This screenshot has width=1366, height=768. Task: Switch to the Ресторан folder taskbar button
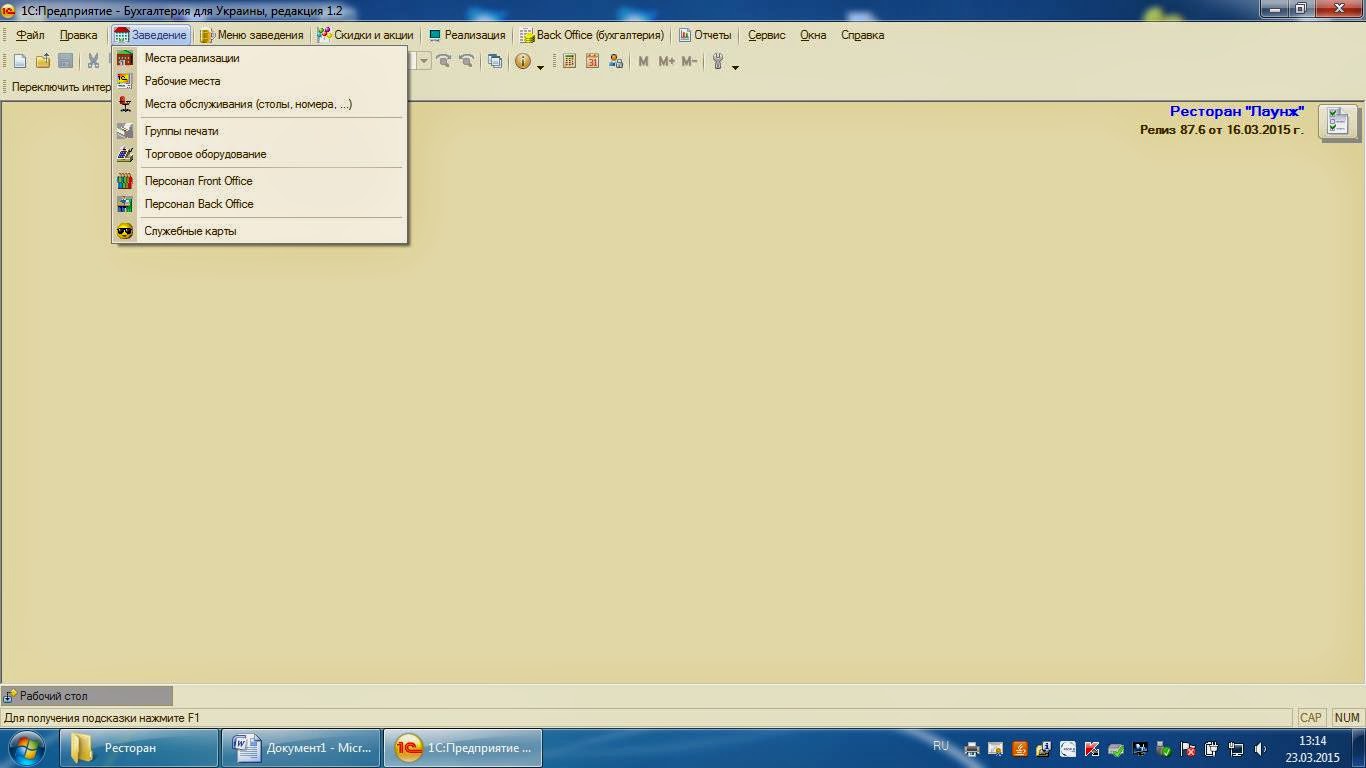tap(139, 748)
